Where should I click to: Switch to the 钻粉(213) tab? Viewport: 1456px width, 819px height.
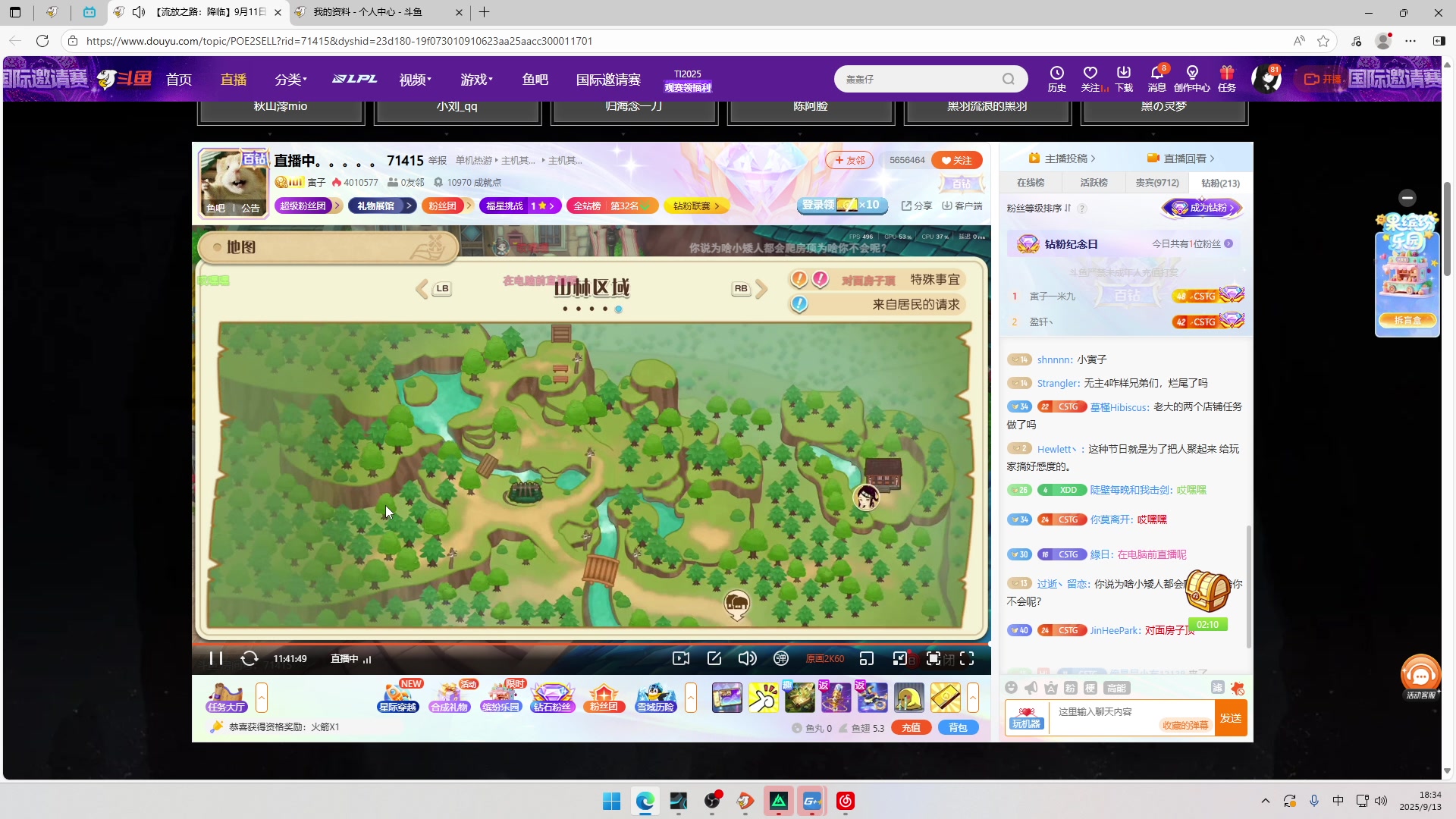[1221, 183]
